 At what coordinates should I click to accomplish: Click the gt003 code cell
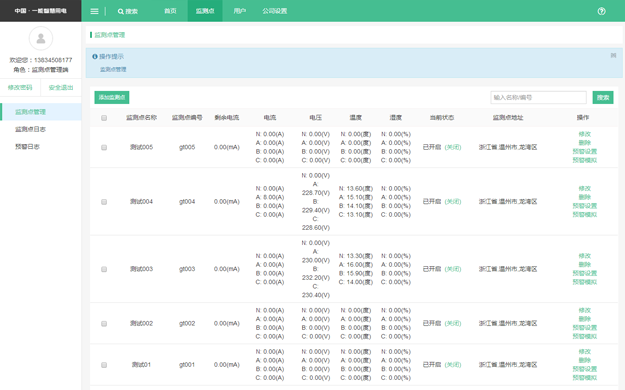[x=187, y=269]
